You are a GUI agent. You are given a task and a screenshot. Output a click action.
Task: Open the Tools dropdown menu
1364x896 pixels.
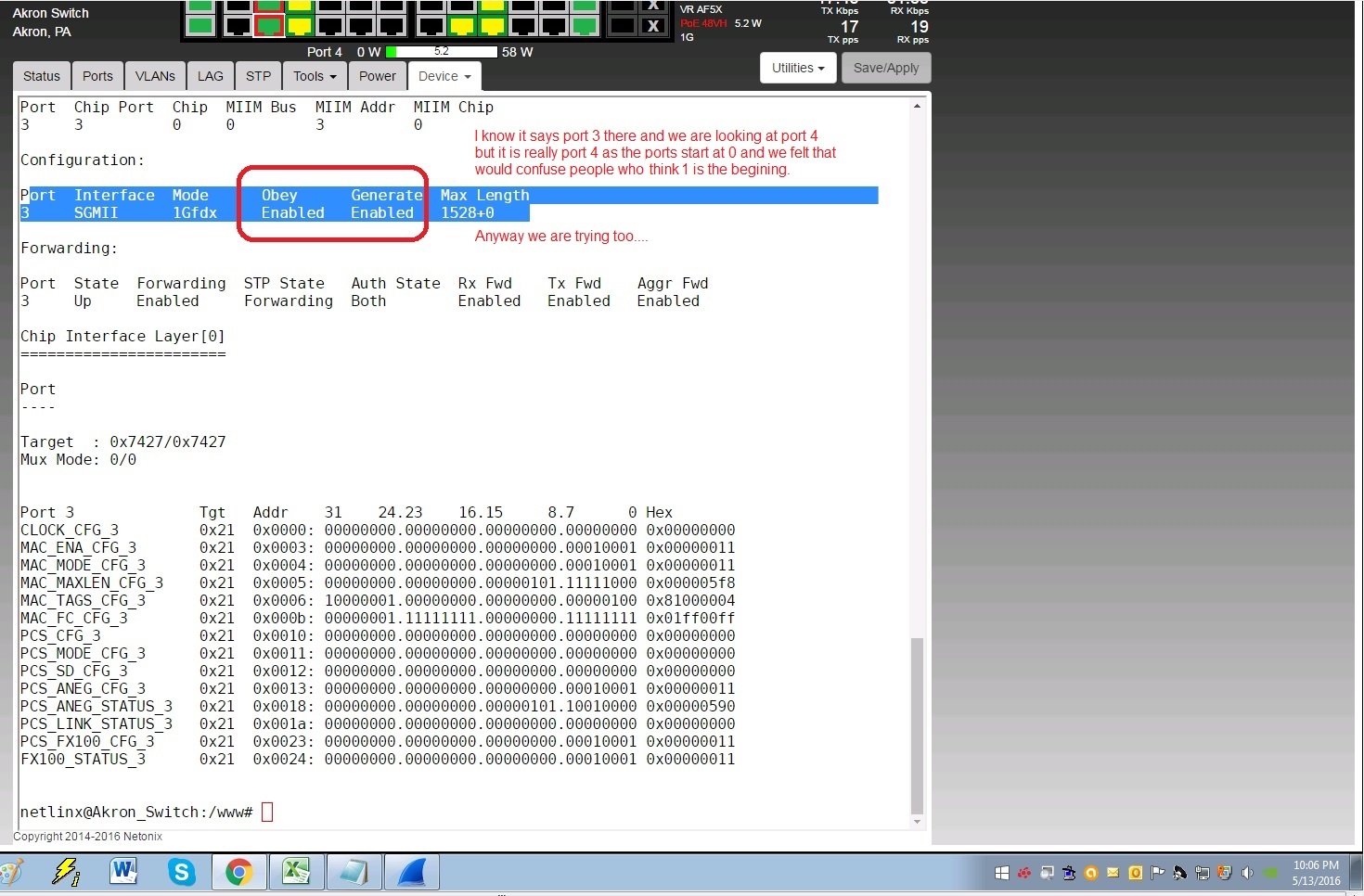pos(315,76)
